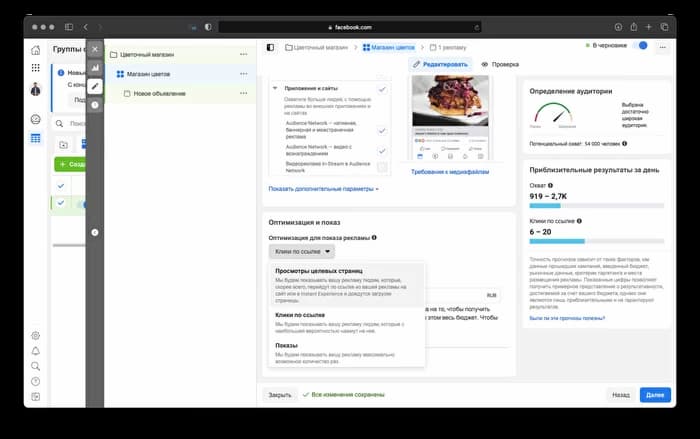Close the editing side panel with X
700x439 pixels.
(95, 48)
